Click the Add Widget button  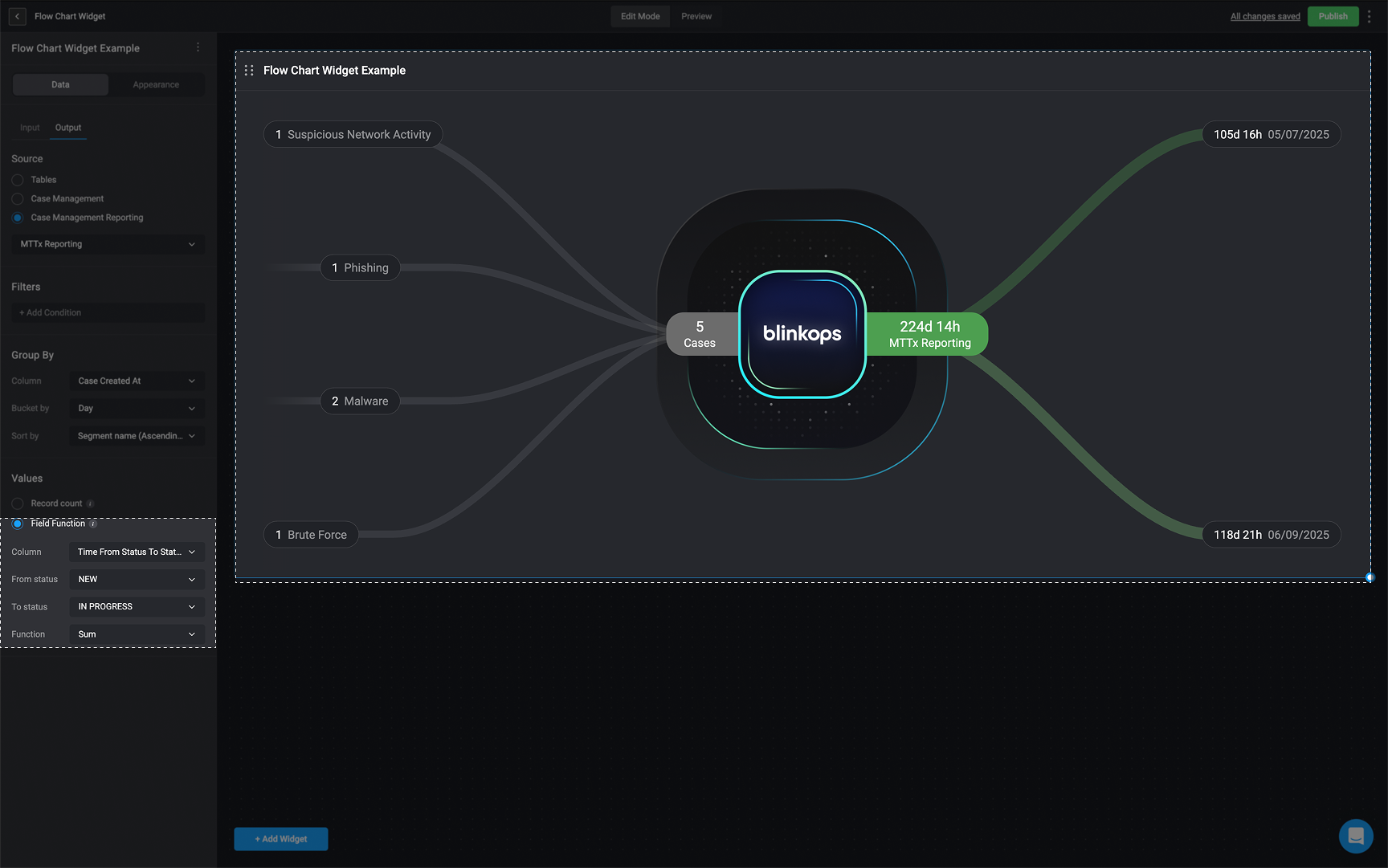point(281,839)
